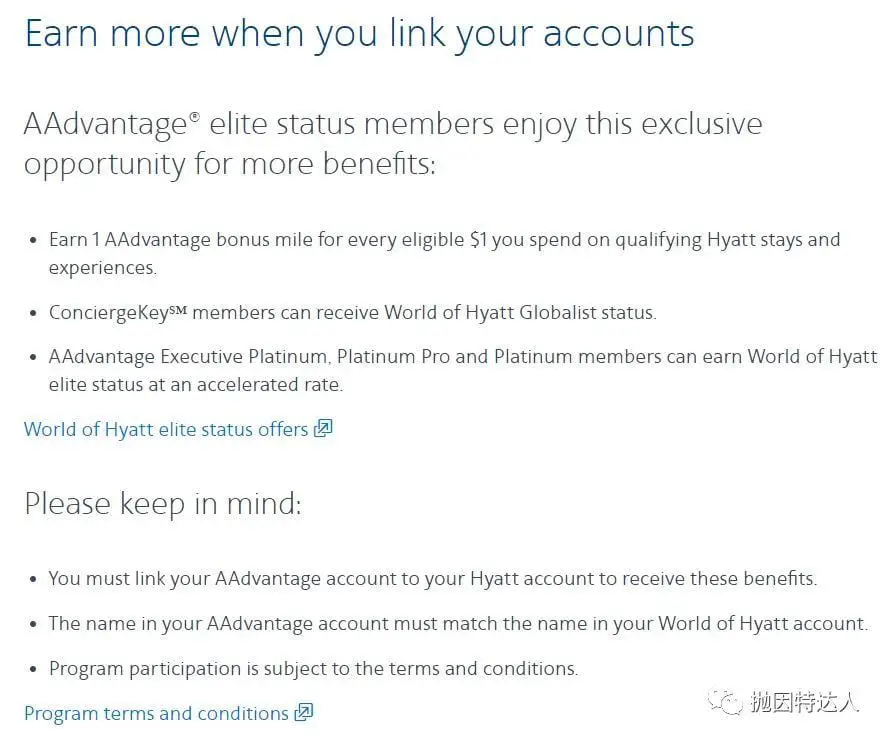Image resolution: width=888 pixels, height=741 pixels.
Task: Click the bullet dot before Earn 1 AAdvantage
Action: coord(33,241)
